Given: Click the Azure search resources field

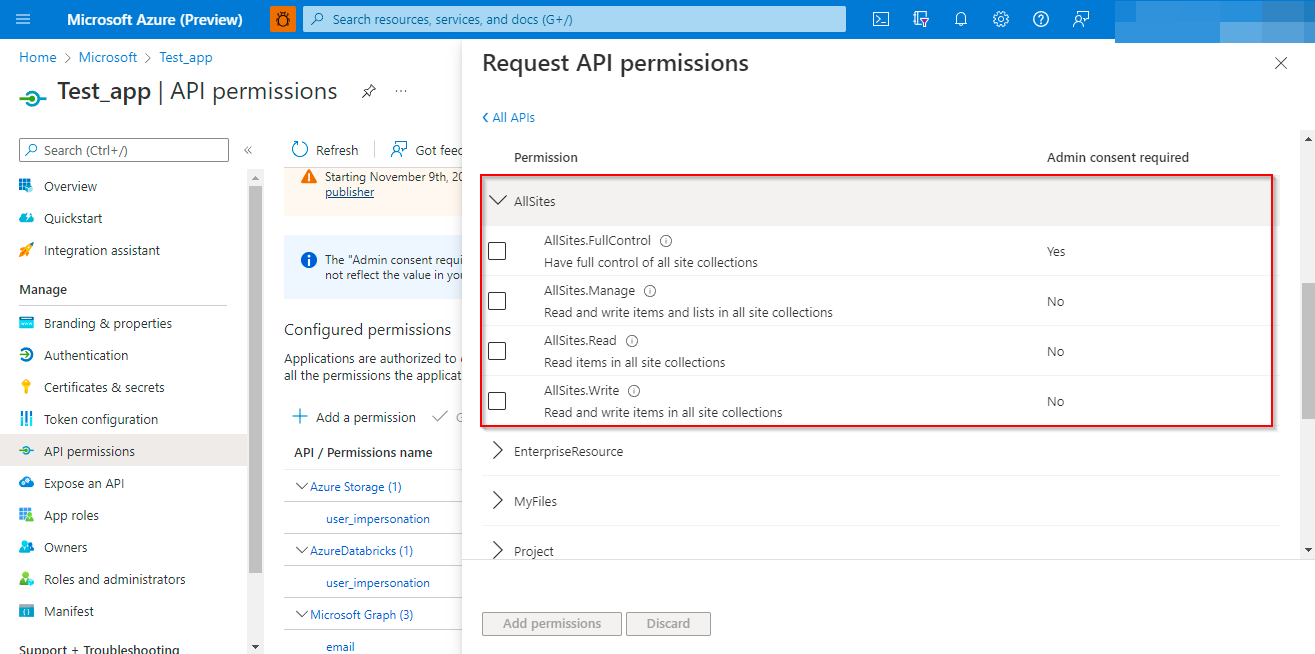Looking at the screenshot, I should 574,19.
